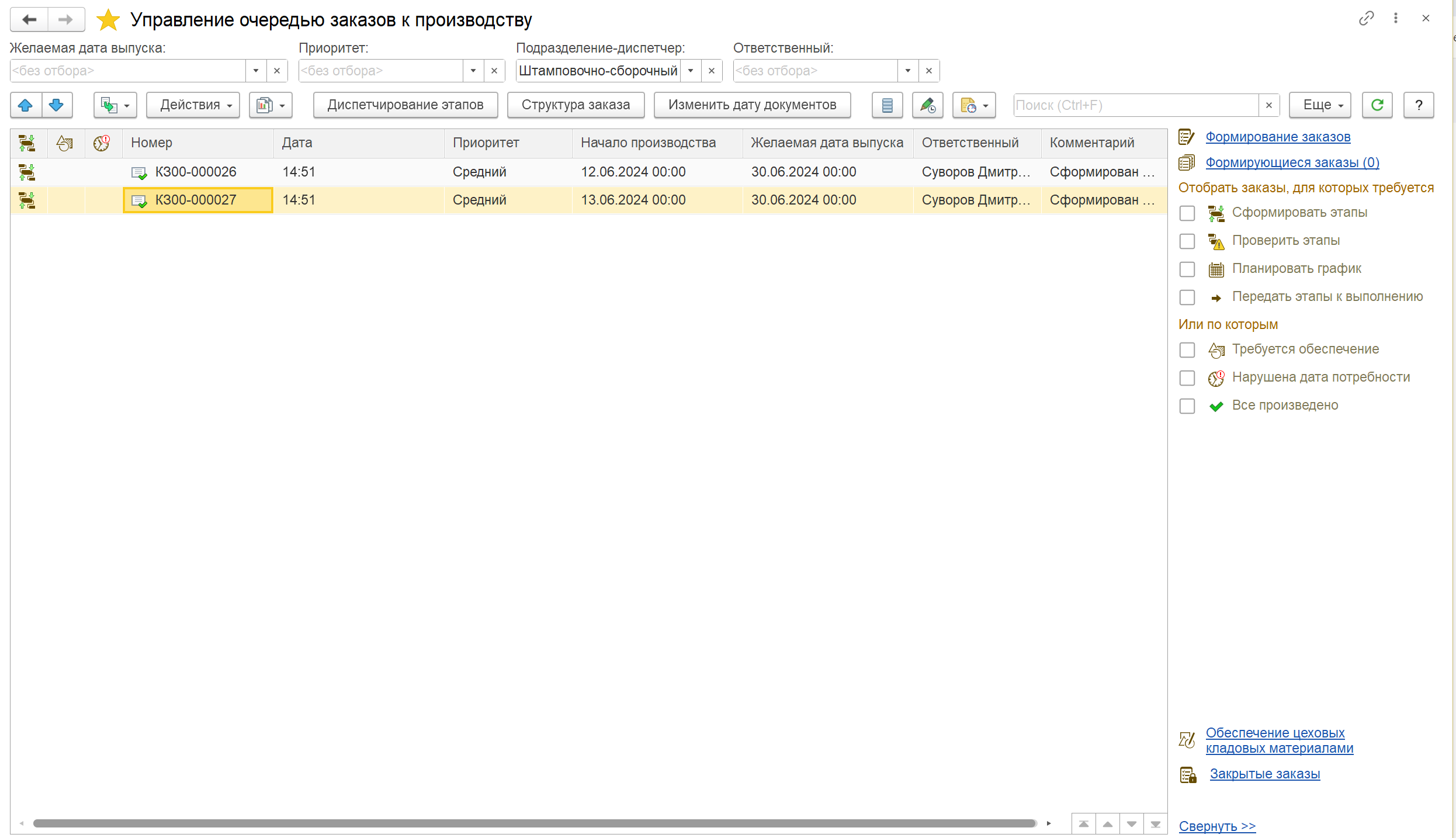The image size is (1456, 838).
Task: Sort by the Начало производства column header
Action: [657, 143]
